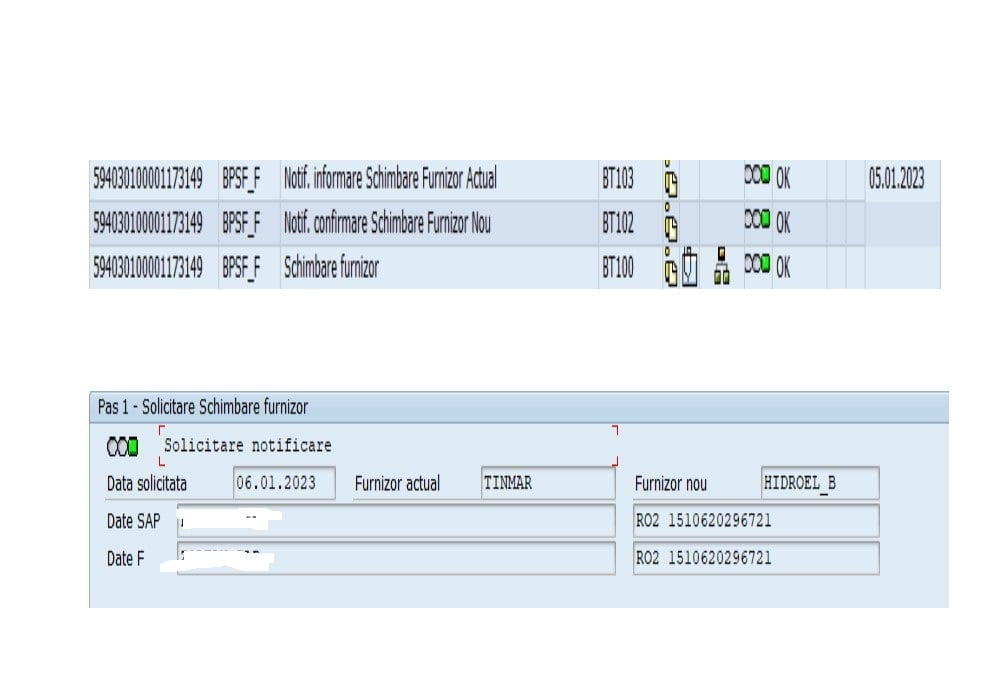Open the hierarchy tree icon in BT100 row
Image resolution: width=998 pixels, height=673 pixels.
[721, 269]
